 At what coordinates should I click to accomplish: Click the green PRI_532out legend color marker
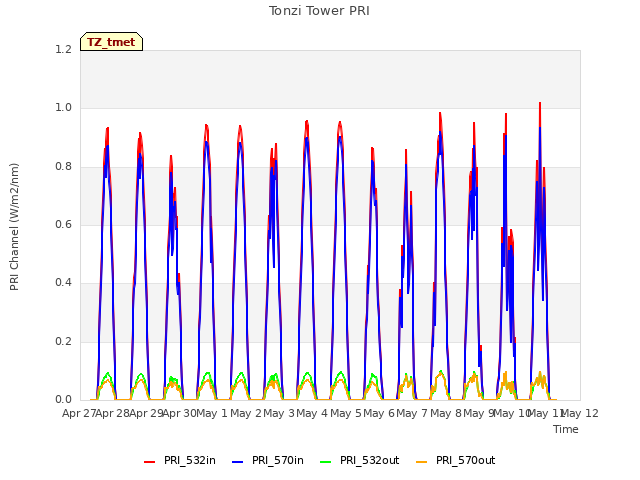326,462
